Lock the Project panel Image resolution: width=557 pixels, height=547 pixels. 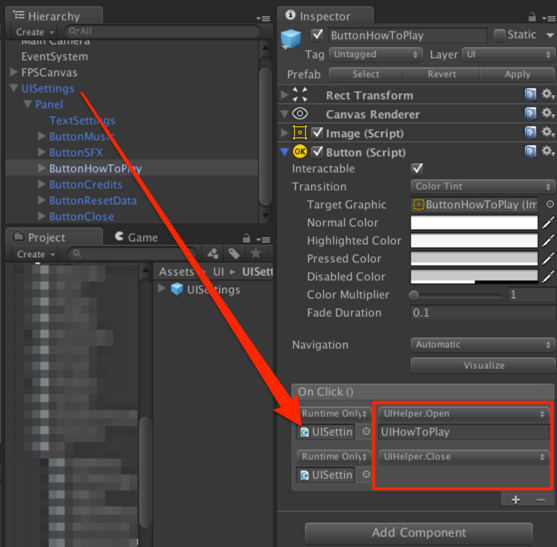pyautogui.click(x=246, y=238)
